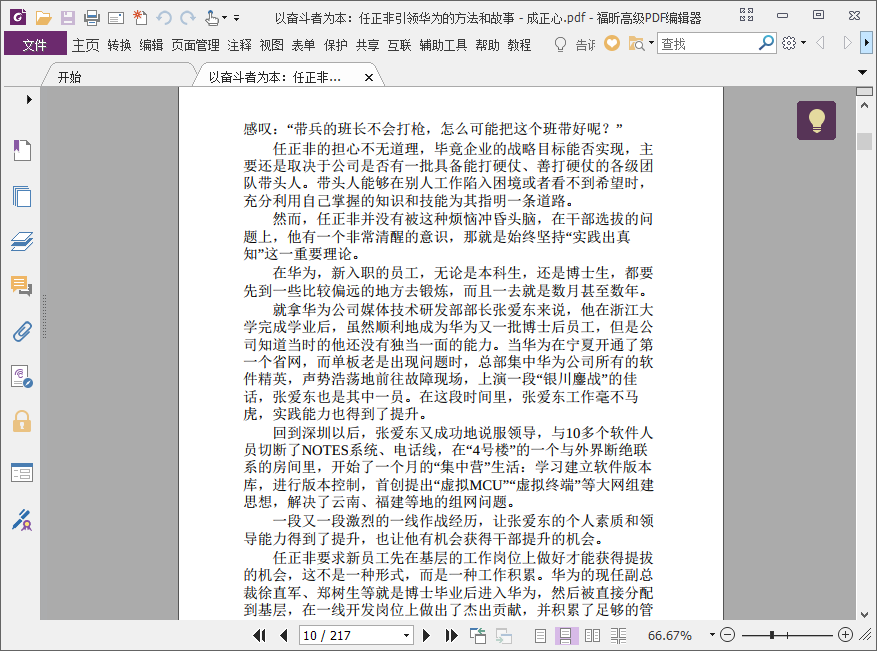
Task: Close the 以奋斗者为本 document tab
Action: point(369,77)
